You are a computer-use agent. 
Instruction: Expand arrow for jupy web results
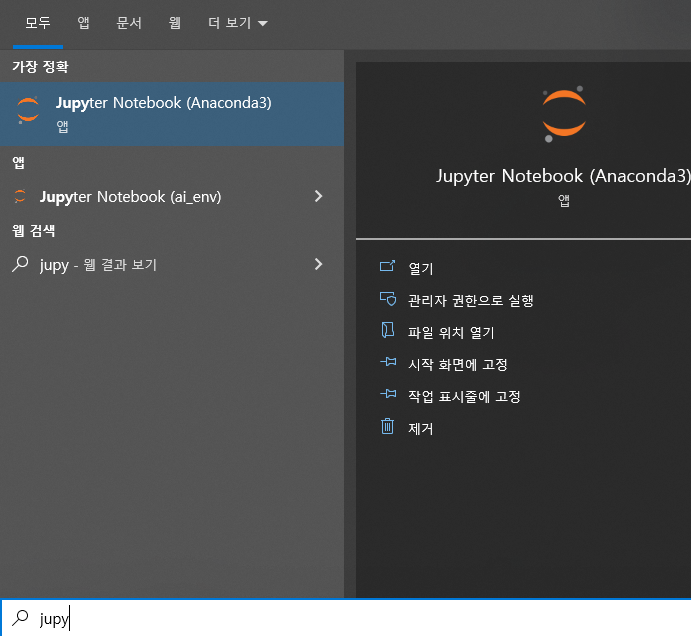319,264
